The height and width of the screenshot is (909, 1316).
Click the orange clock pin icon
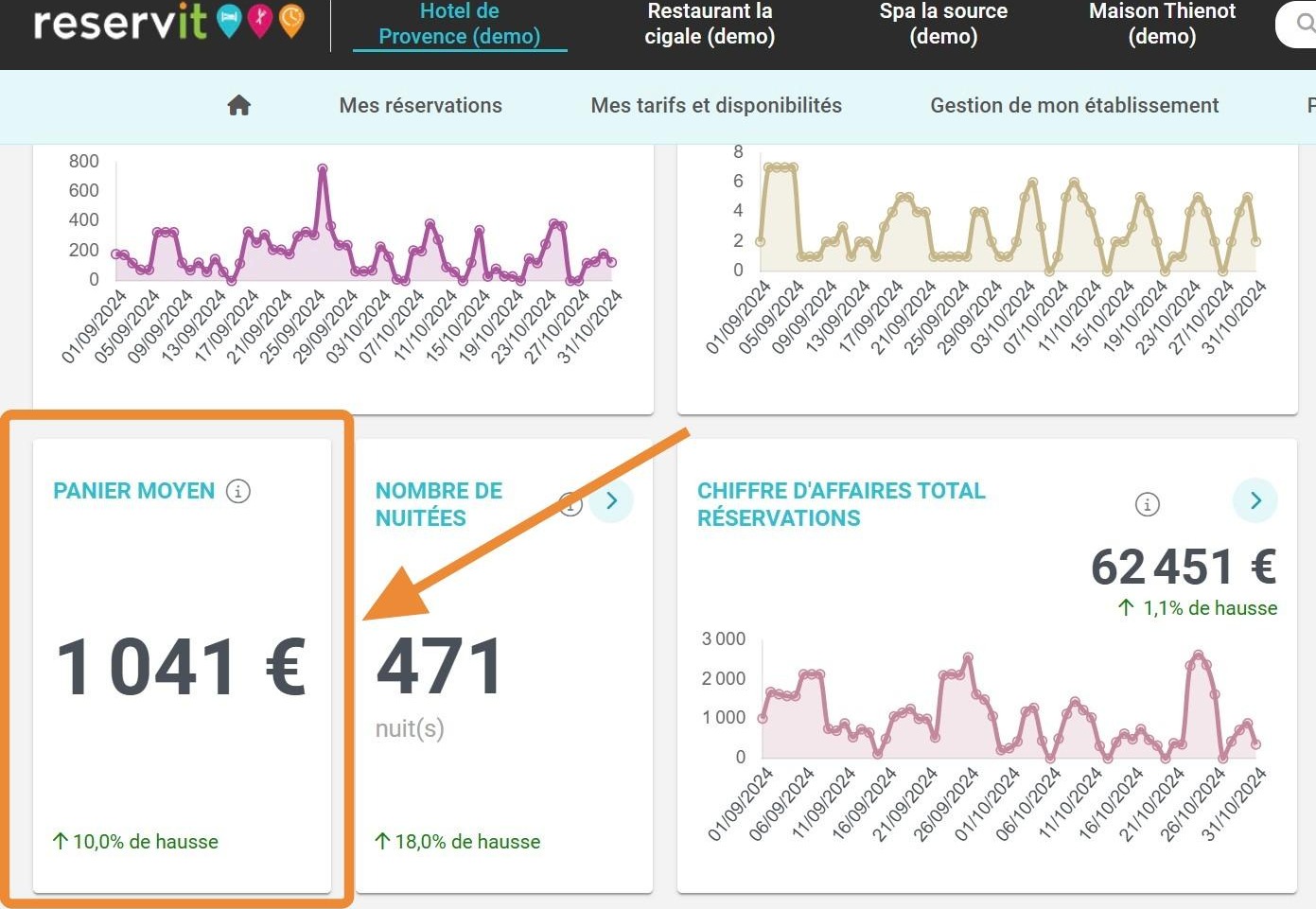point(291,21)
